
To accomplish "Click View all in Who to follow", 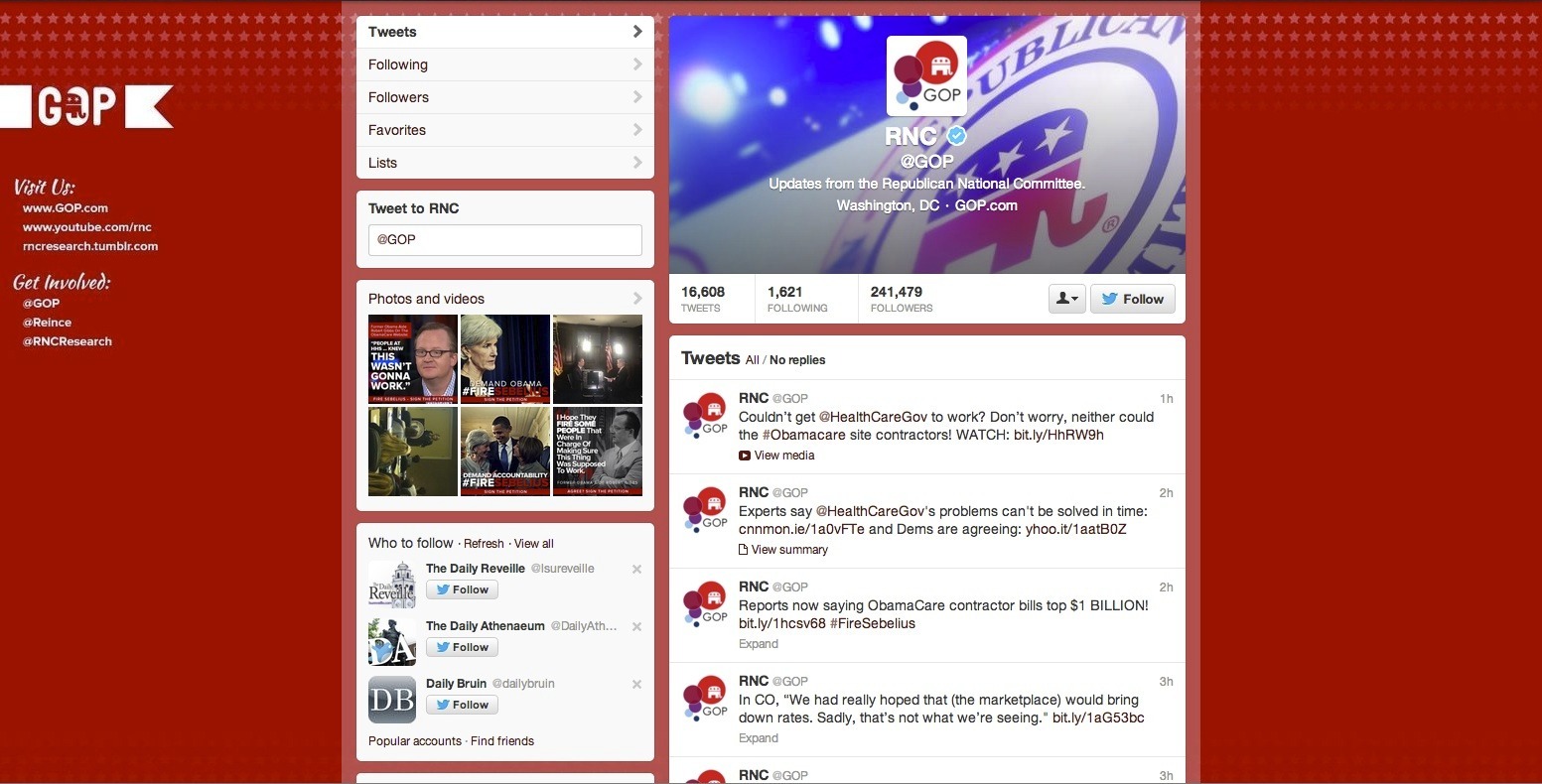I will coord(534,544).
